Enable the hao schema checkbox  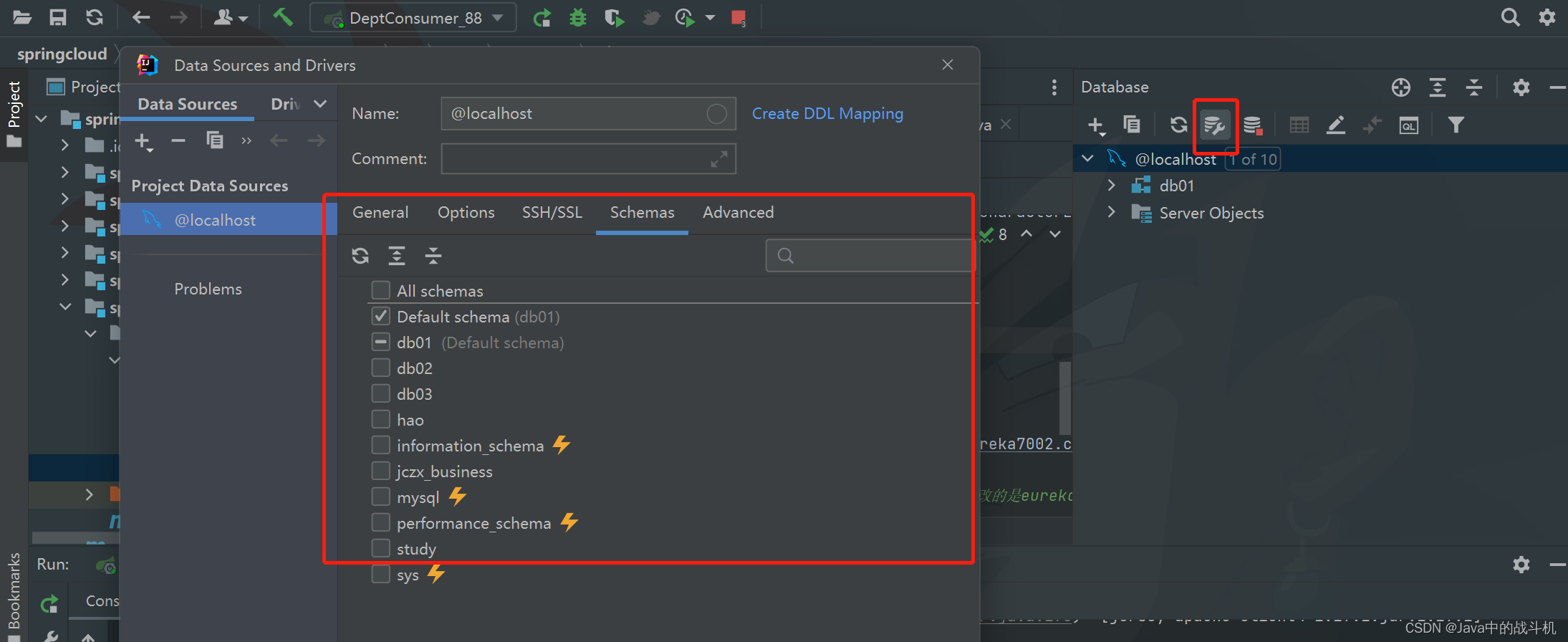(x=380, y=419)
